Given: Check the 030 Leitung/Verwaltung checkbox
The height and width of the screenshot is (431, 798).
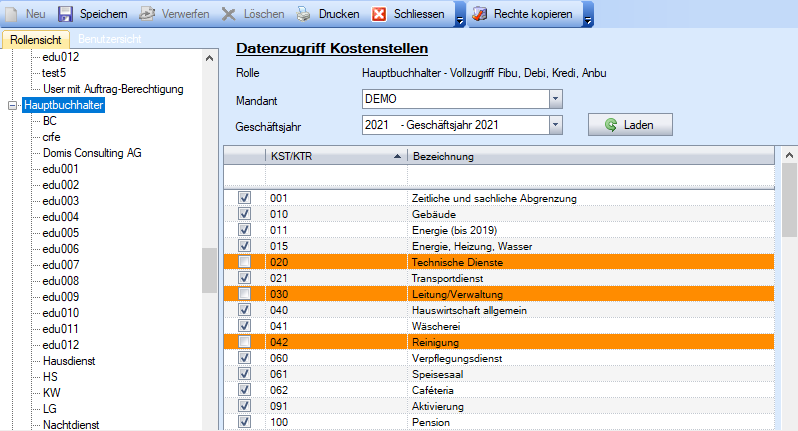Looking at the screenshot, I should point(244,294).
